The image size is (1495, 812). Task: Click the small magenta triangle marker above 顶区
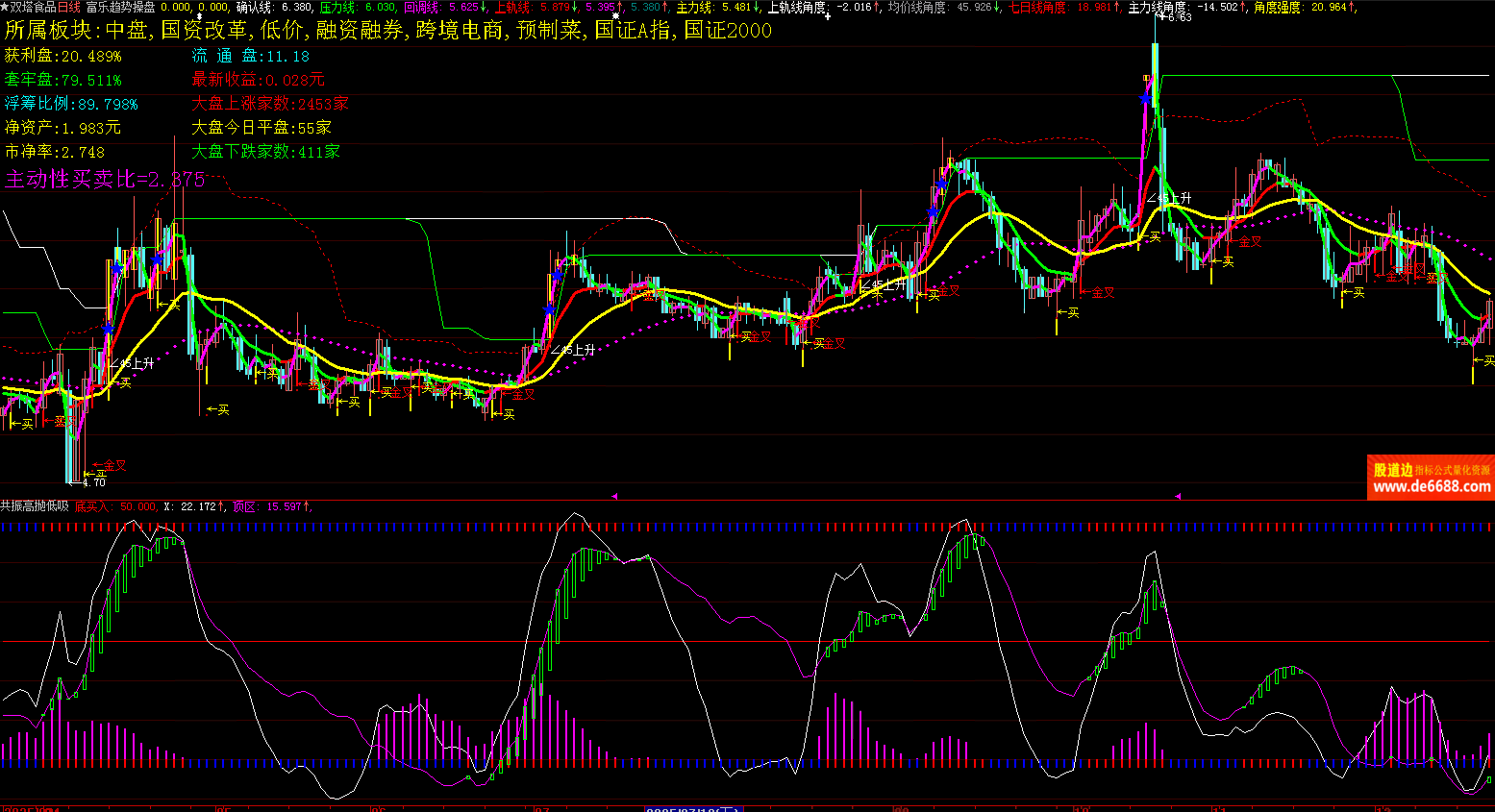pos(614,497)
